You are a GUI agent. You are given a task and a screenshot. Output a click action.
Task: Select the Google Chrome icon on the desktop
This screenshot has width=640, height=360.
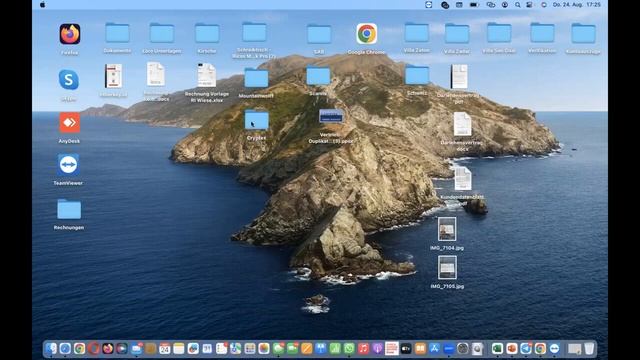click(x=367, y=33)
